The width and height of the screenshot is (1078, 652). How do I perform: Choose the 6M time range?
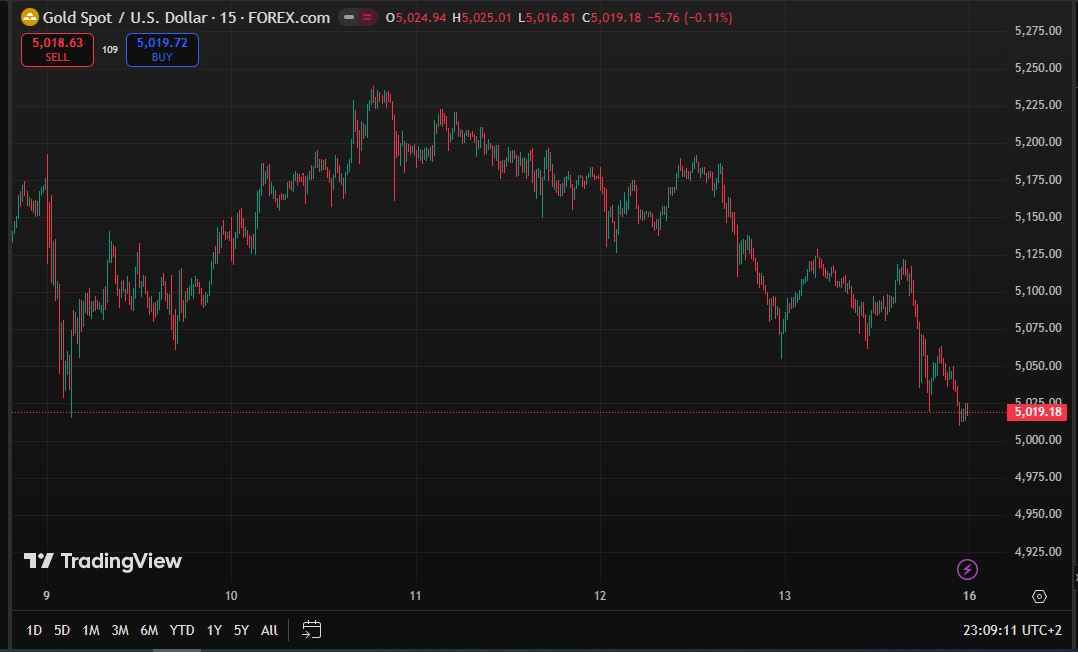(149, 630)
